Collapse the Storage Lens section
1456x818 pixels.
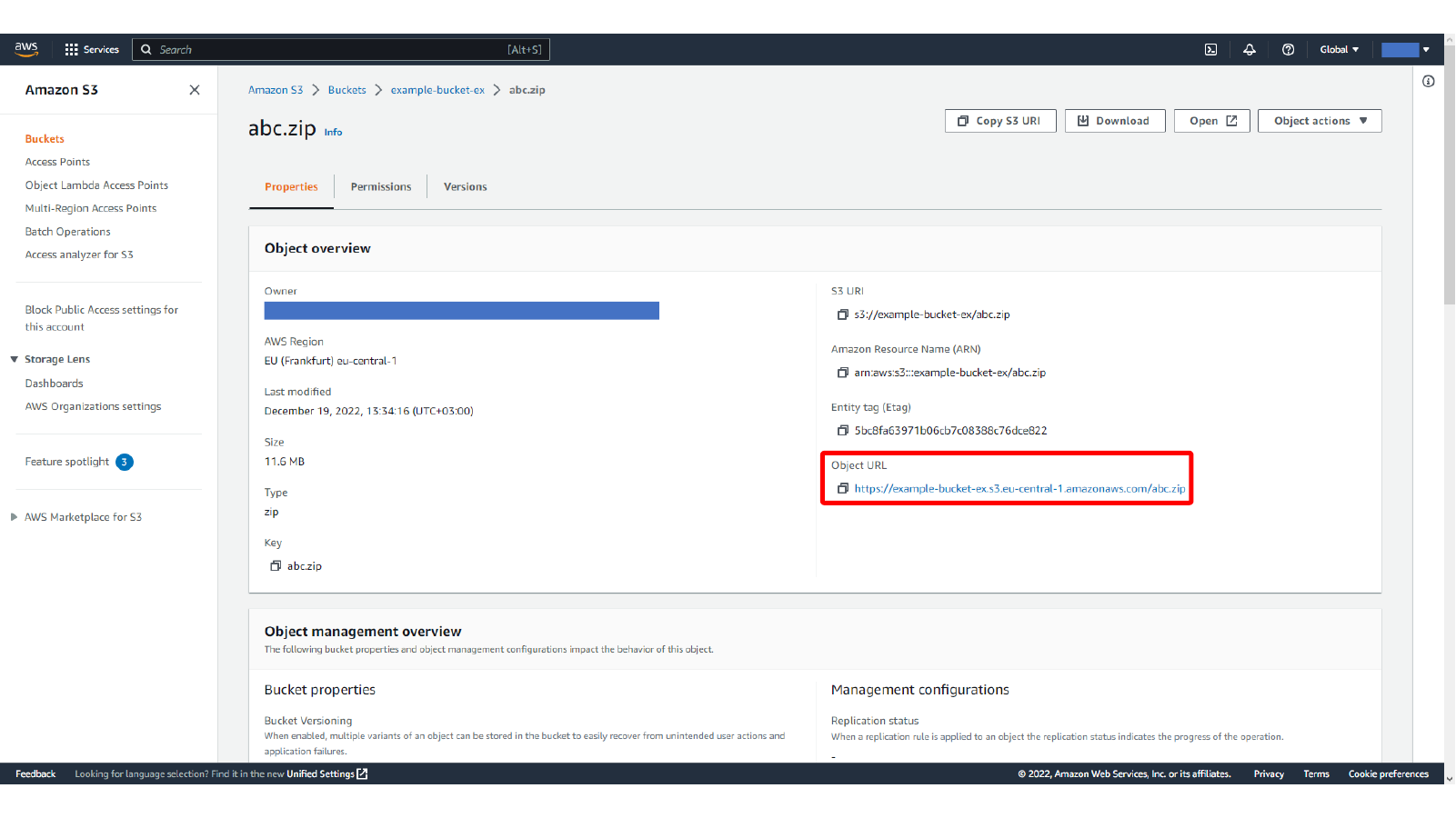tap(15, 360)
